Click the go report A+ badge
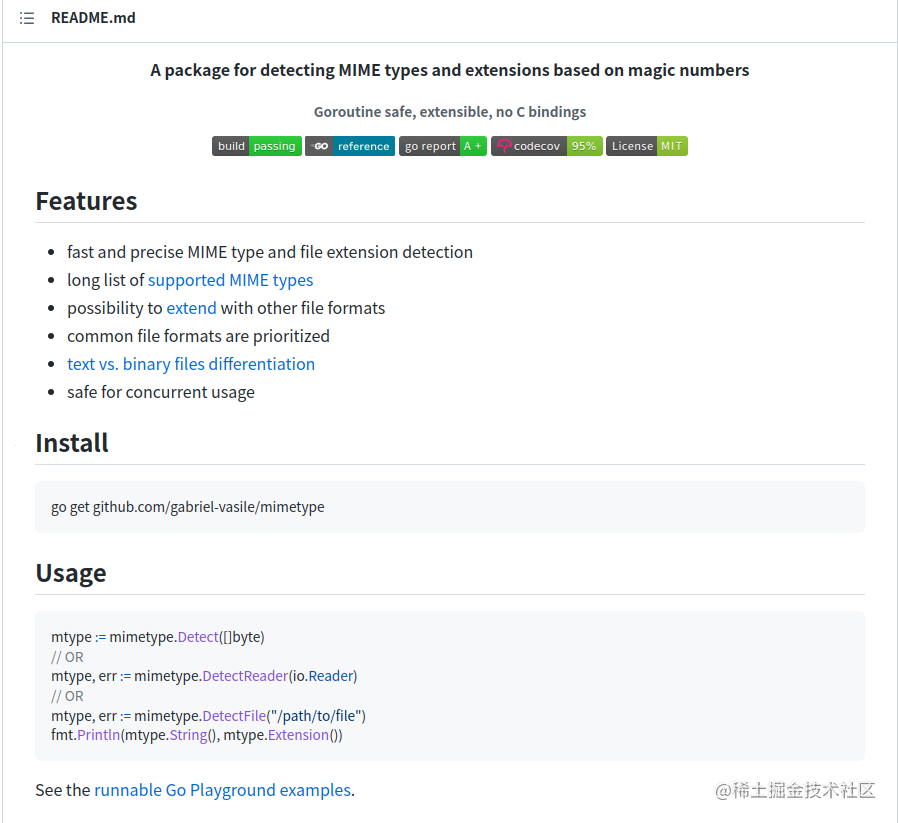 pos(443,146)
